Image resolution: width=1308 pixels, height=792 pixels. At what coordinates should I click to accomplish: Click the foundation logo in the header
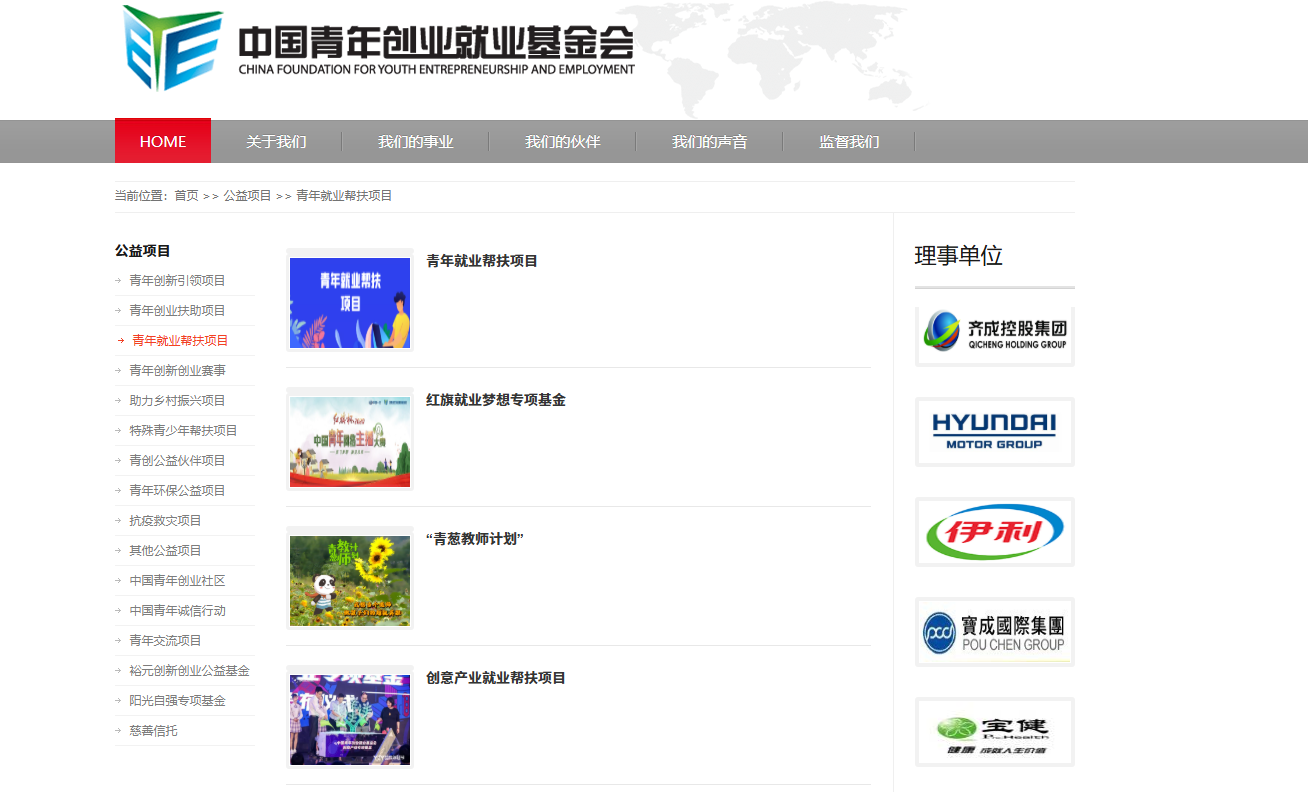378,49
